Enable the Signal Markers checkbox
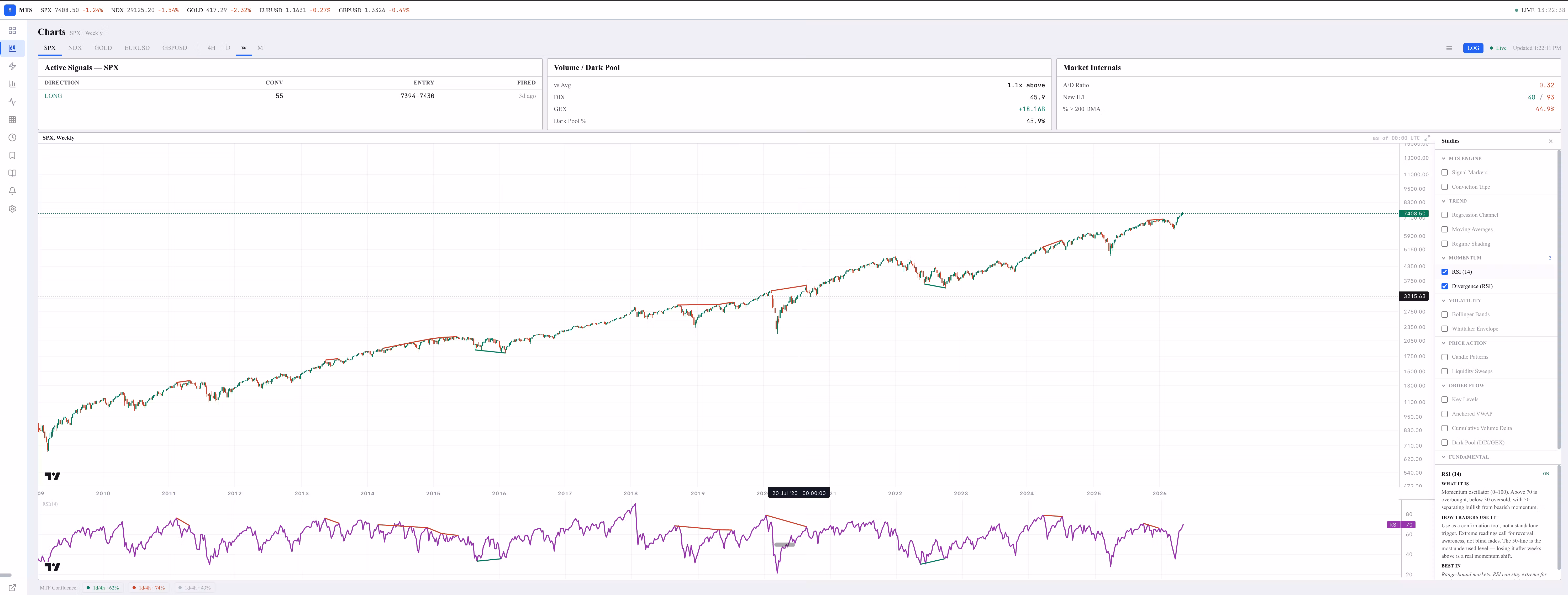Viewport: 1568px width, 595px height. click(1444, 173)
